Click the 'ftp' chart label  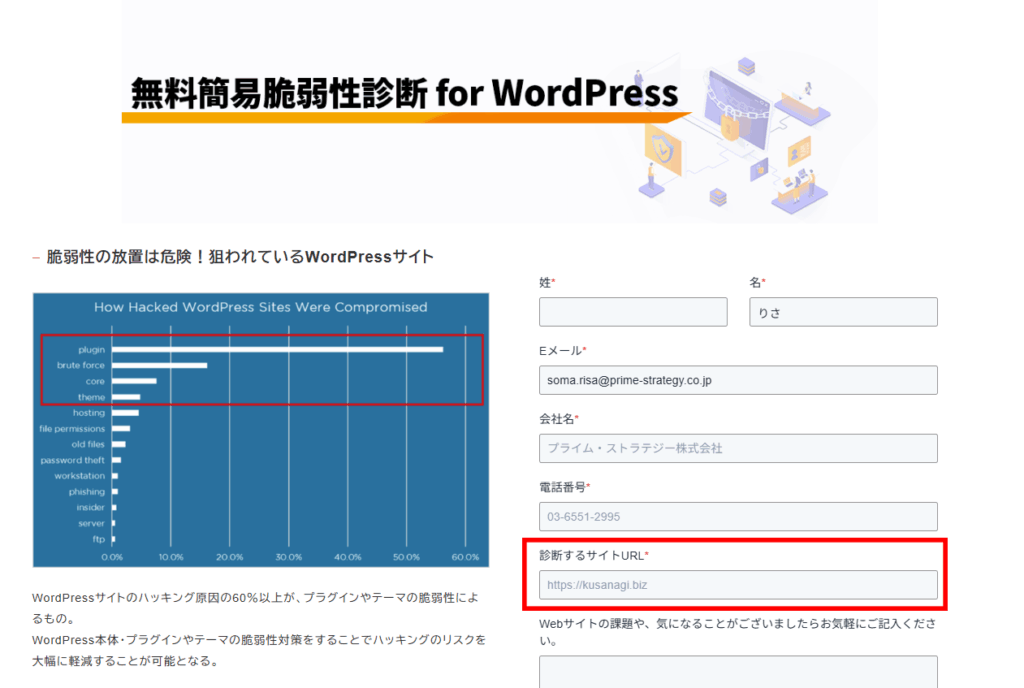(x=99, y=539)
